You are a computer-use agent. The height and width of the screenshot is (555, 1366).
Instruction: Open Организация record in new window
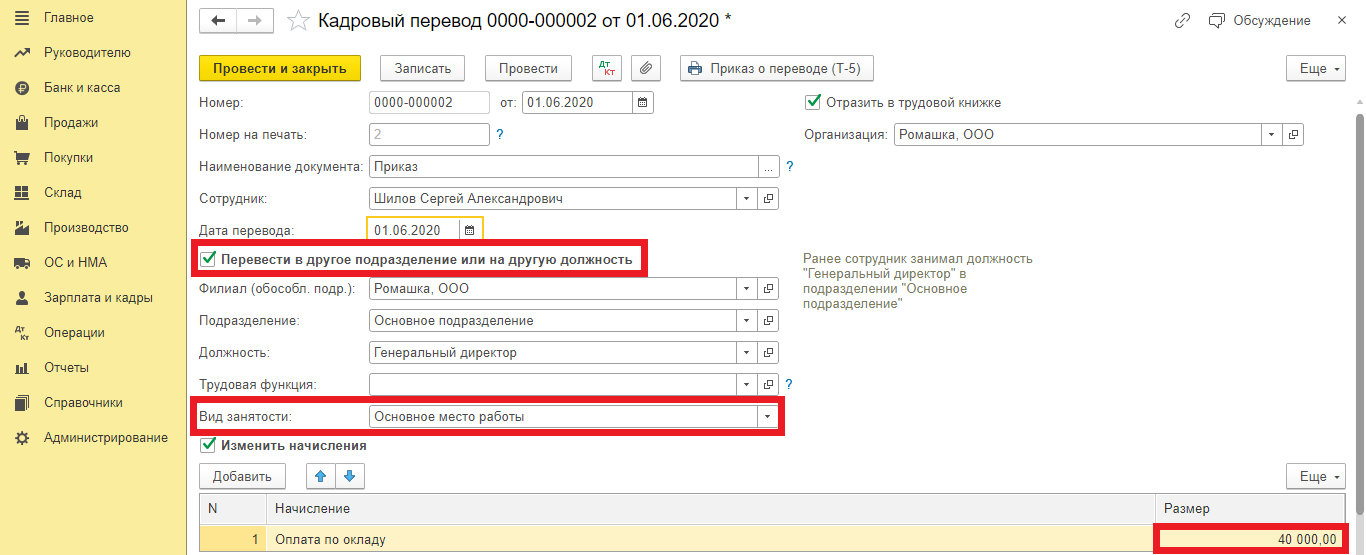[1293, 134]
